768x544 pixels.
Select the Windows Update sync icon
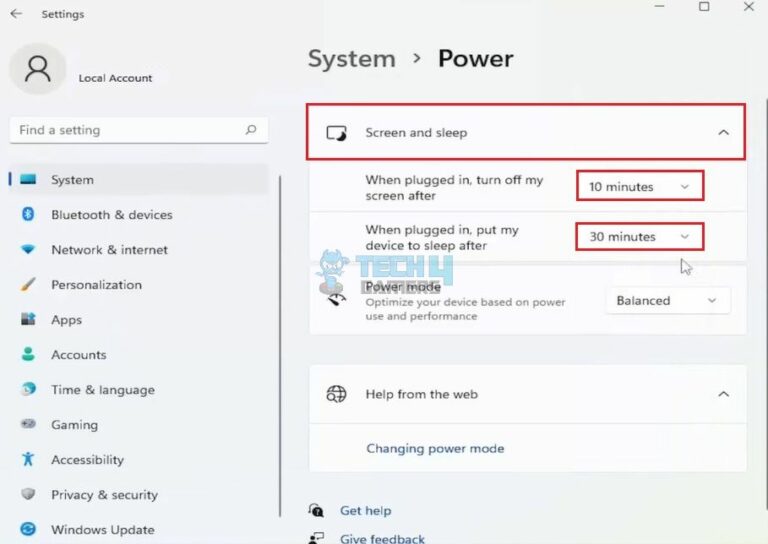point(28,529)
